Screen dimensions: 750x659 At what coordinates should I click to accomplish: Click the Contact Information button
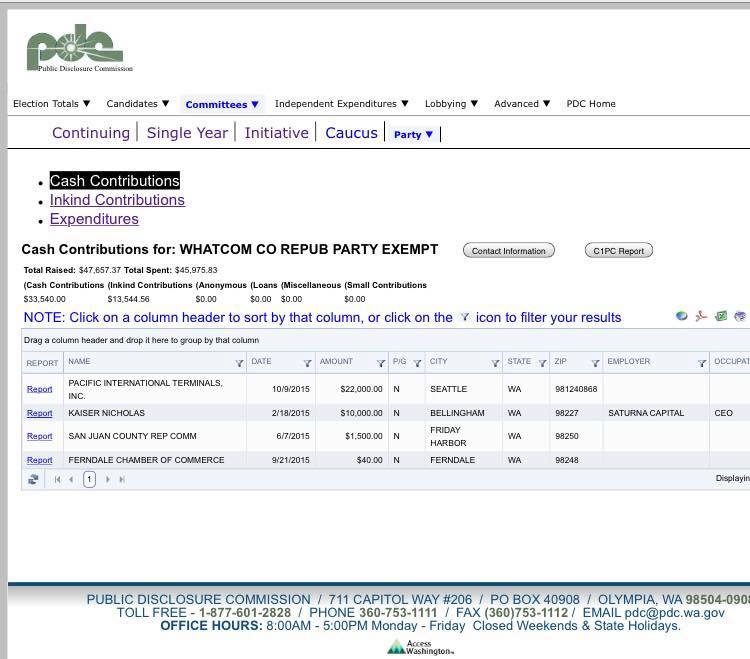coord(508,251)
